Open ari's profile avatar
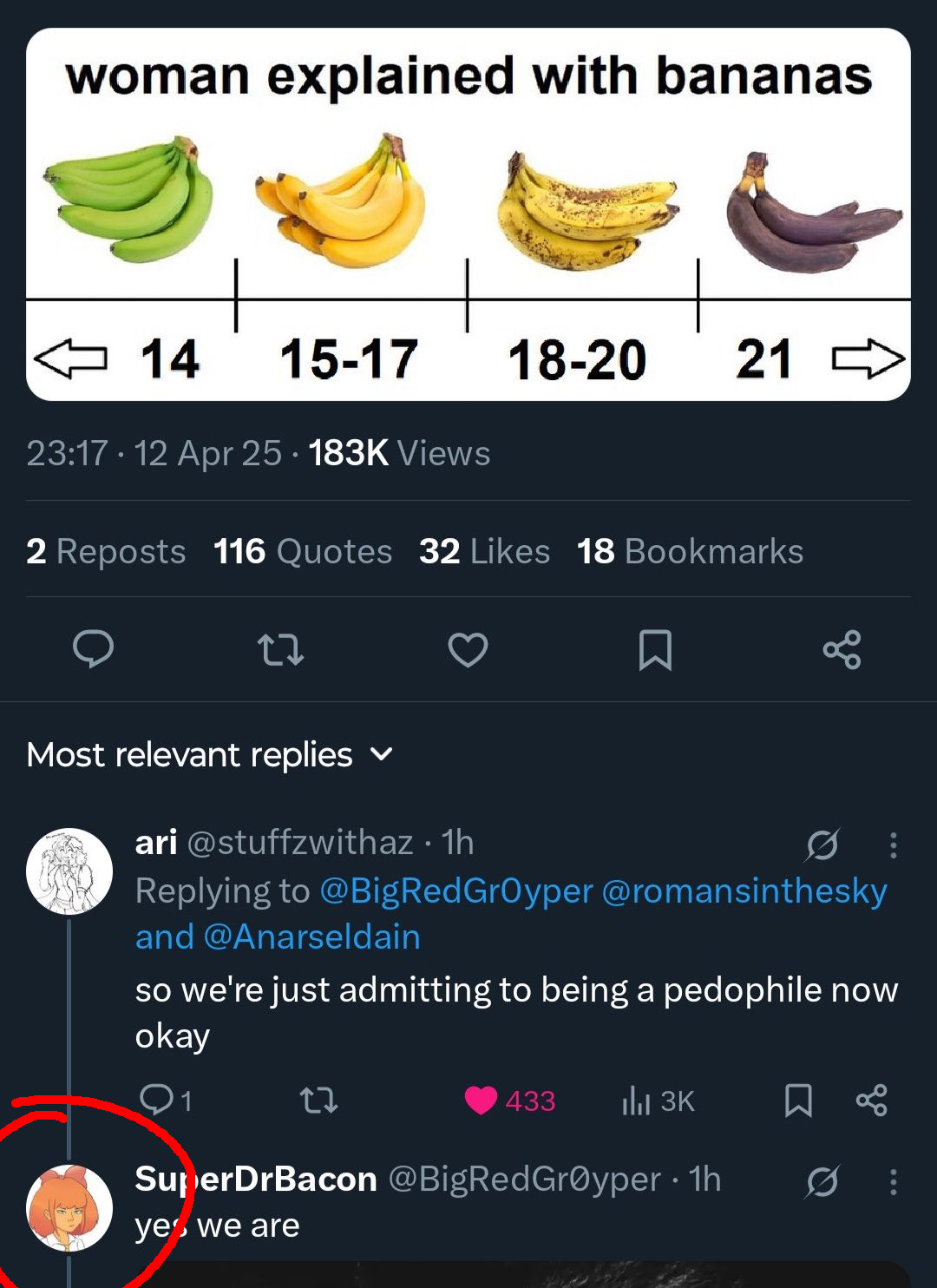This screenshot has width=937, height=1288. pos(69,871)
